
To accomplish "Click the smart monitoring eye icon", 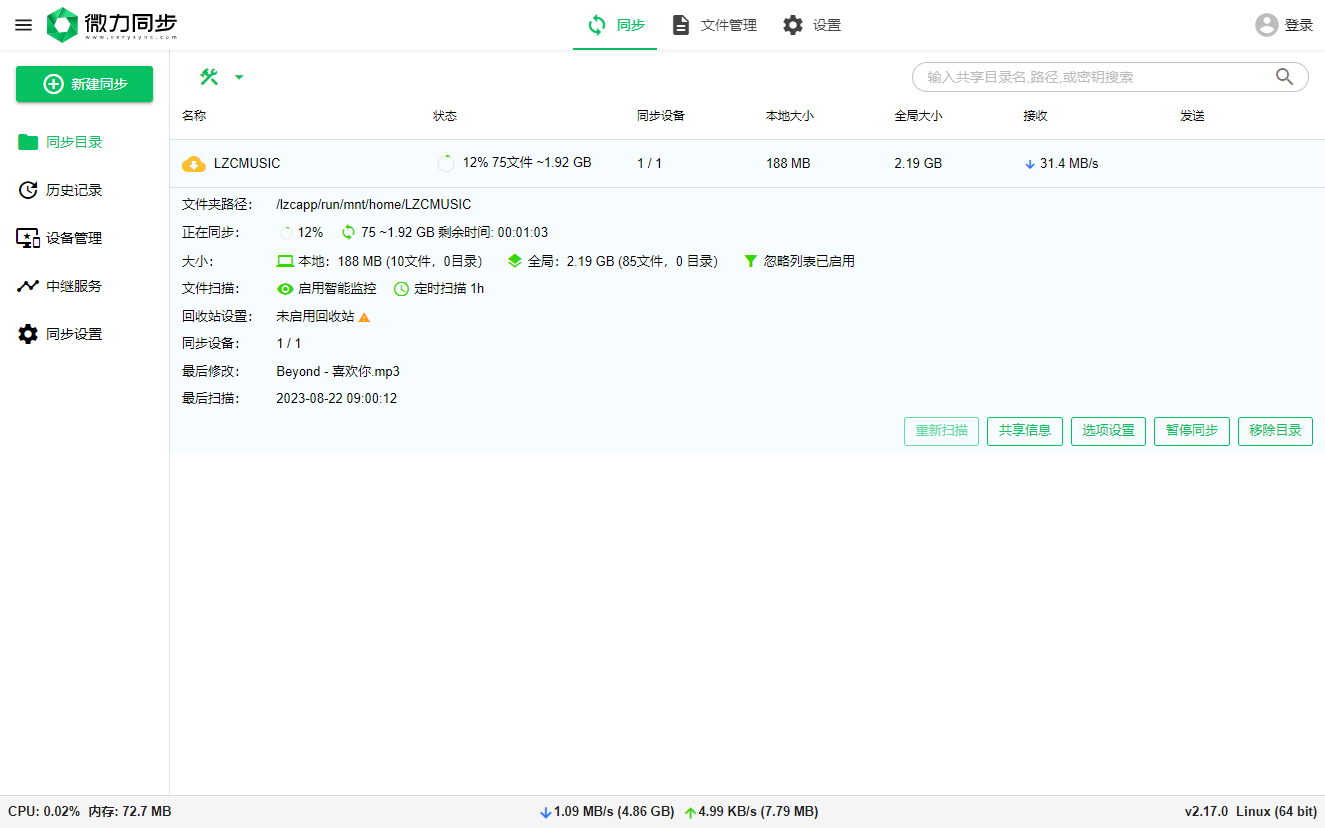I will 285,289.
